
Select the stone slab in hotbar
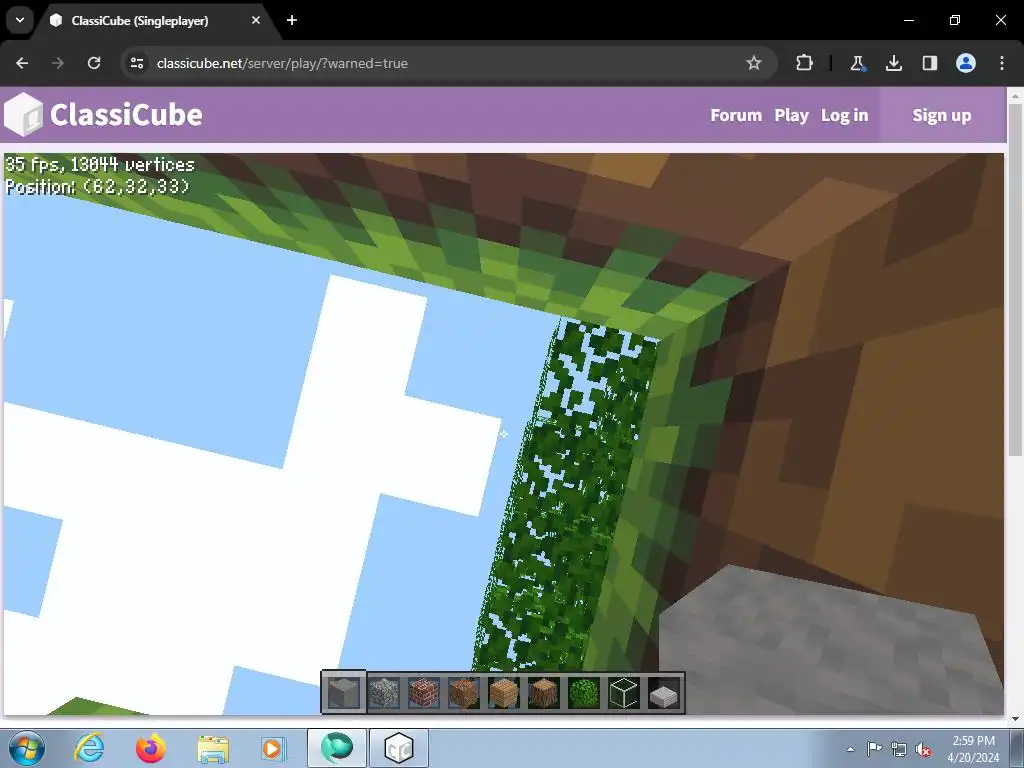(x=664, y=694)
